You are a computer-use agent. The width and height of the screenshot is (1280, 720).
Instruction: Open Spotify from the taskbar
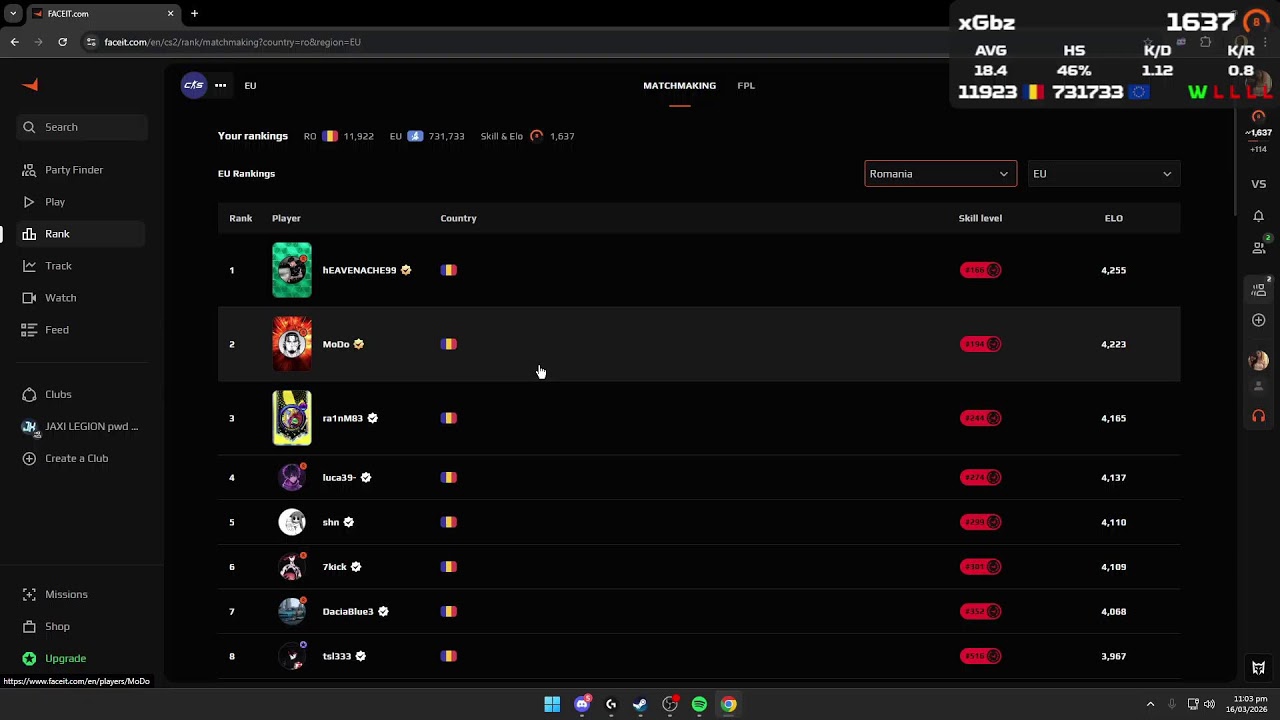coord(699,705)
